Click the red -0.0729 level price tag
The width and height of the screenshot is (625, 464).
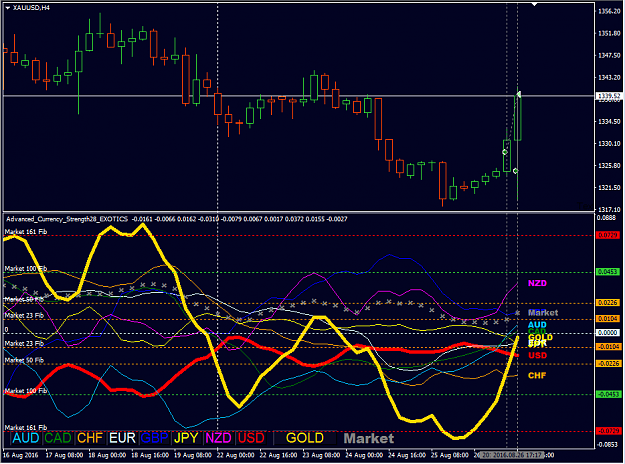click(608, 431)
